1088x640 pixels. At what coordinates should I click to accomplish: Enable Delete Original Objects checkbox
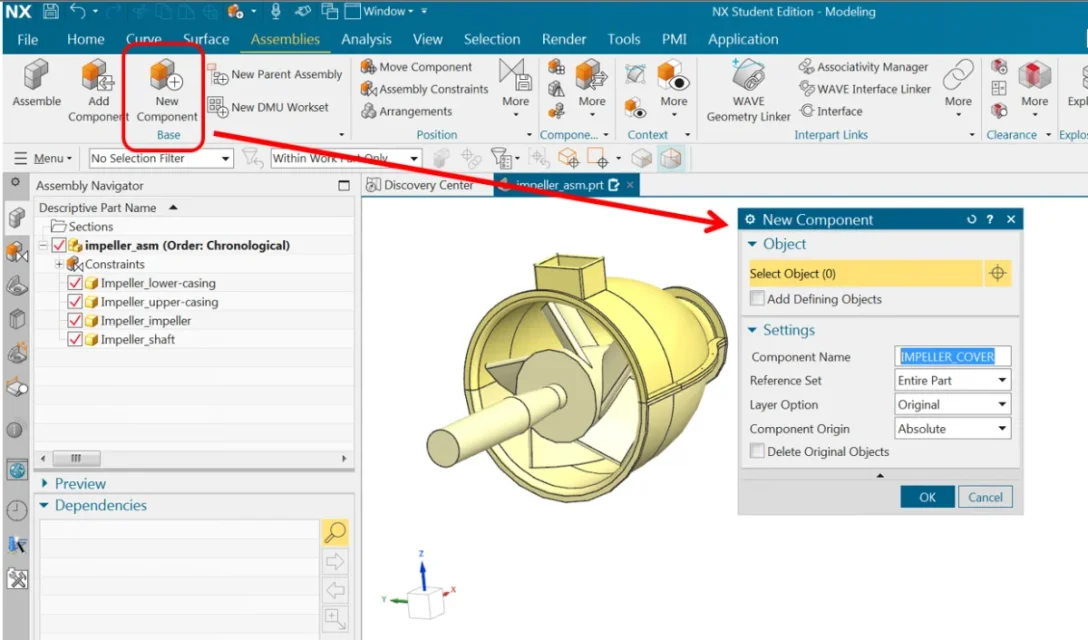tap(758, 452)
